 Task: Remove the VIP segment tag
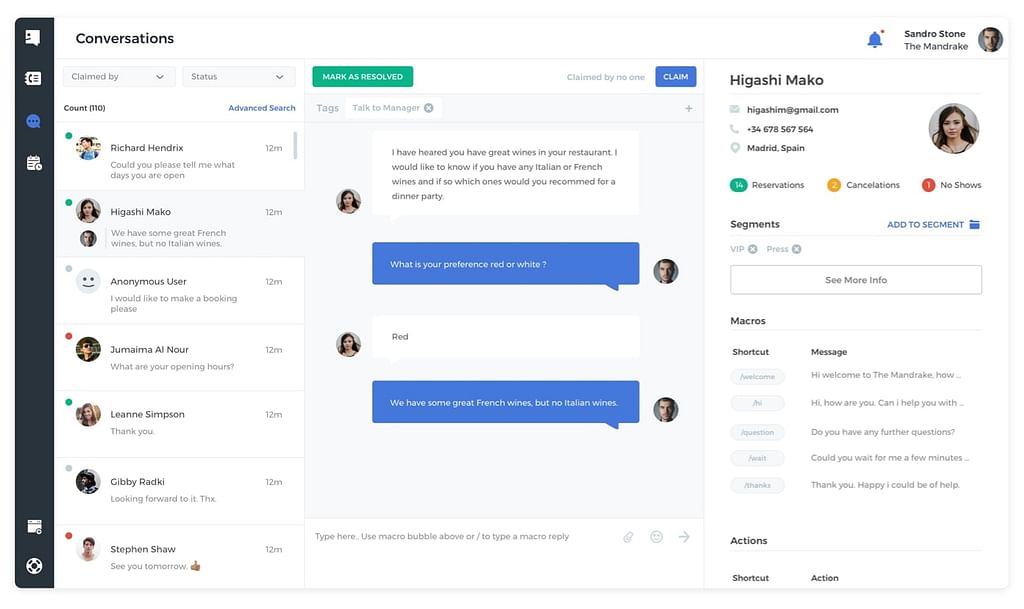(x=753, y=249)
